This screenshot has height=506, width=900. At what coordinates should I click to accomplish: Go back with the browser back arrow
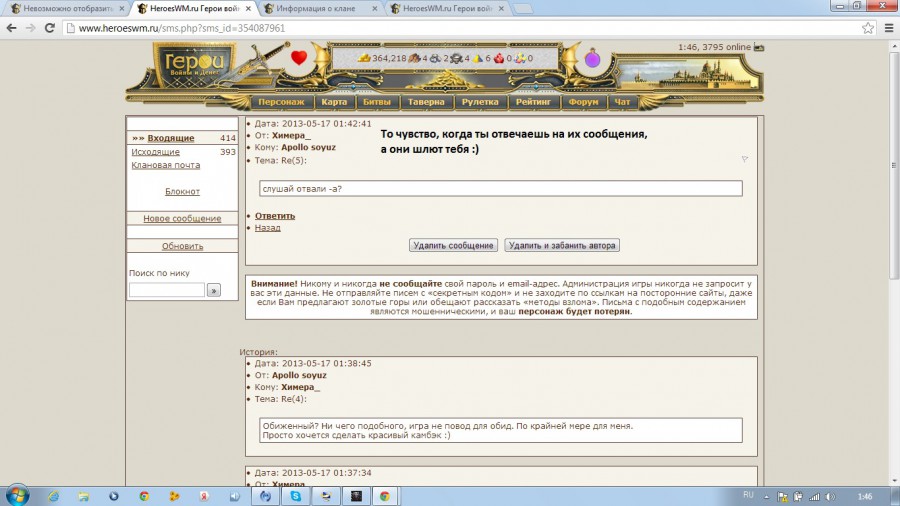pyautogui.click(x=11, y=28)
